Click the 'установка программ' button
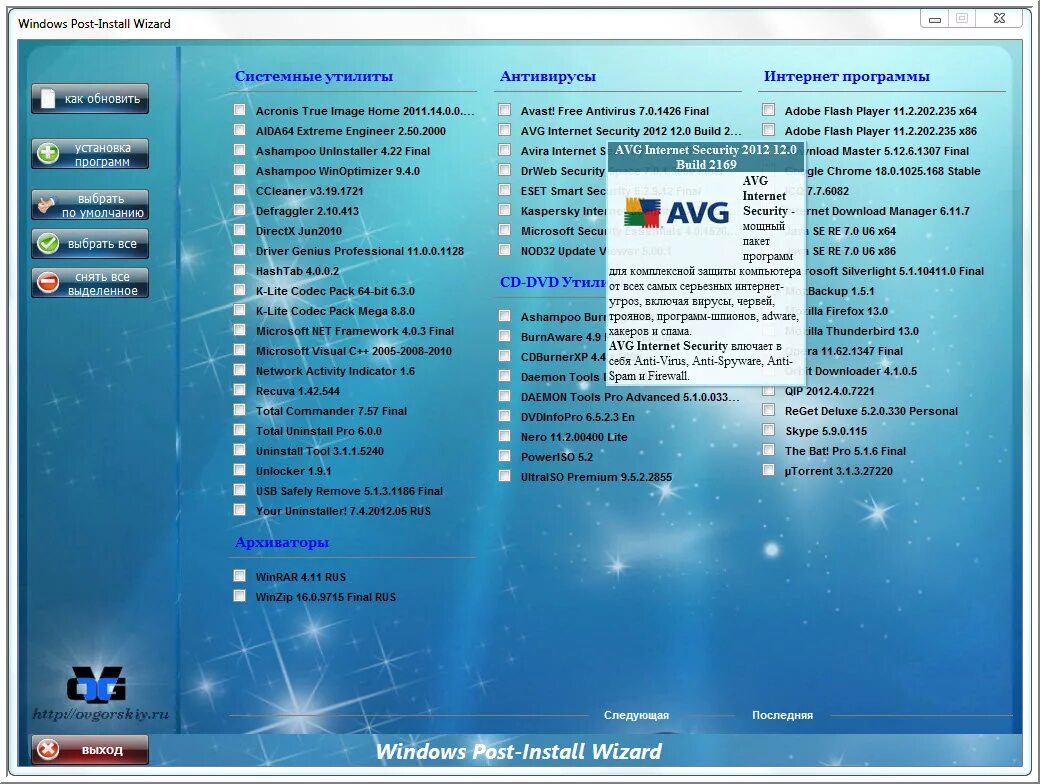Image resolution: width=1040 pixels, height=784 pixels. [x=90, y=154]
